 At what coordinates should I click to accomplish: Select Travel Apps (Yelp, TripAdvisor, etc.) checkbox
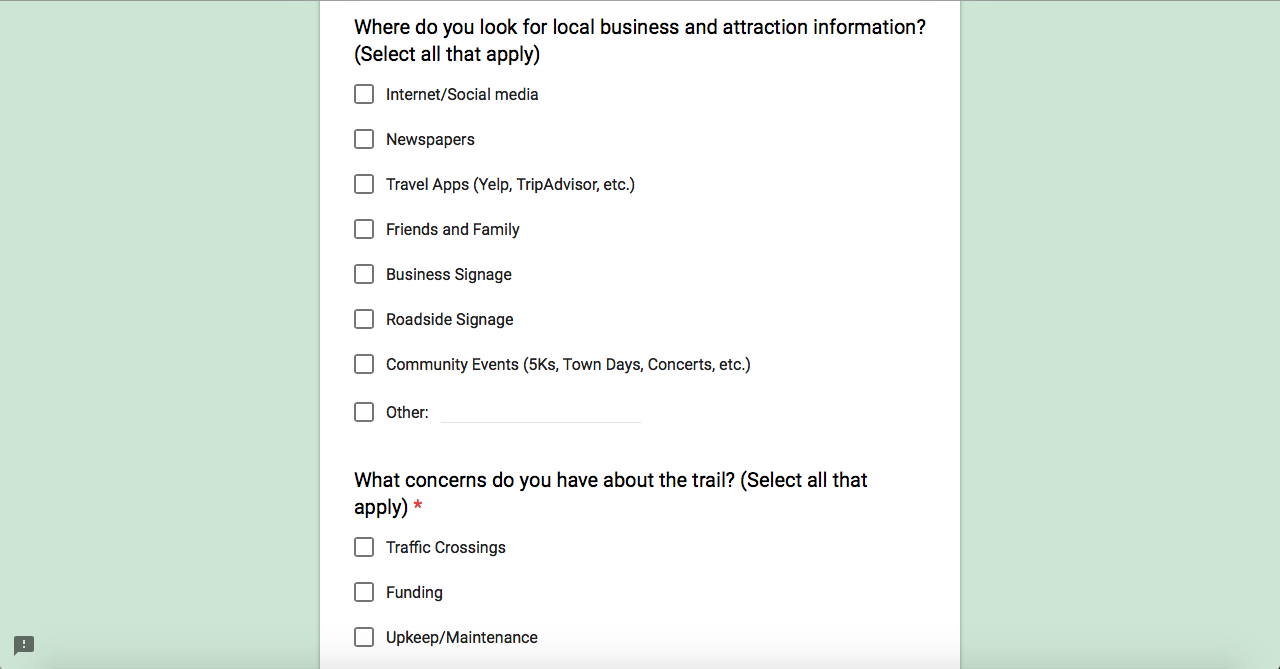364,184
